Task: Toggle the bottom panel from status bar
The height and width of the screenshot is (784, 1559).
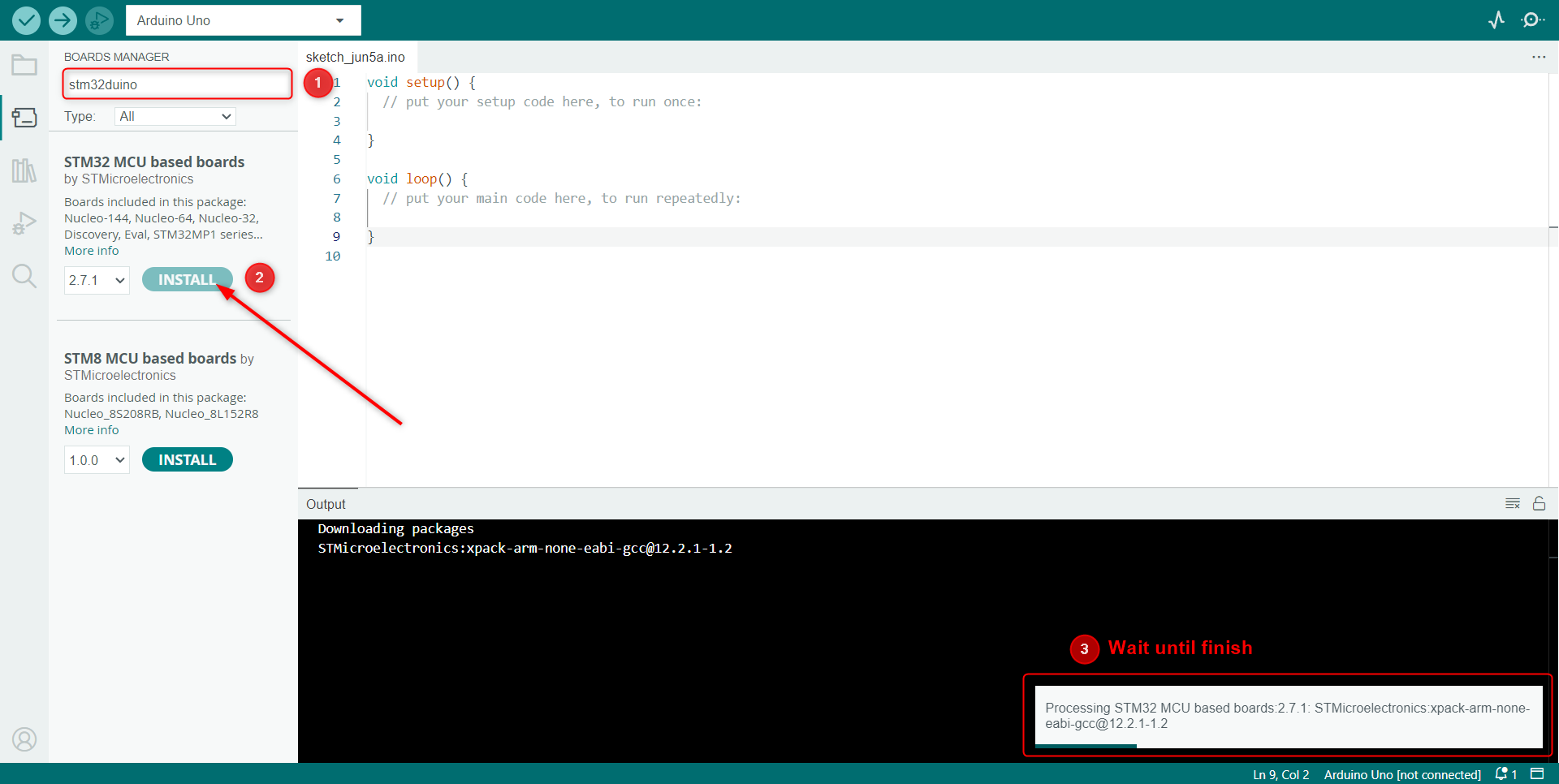Action: [1537, 774]
